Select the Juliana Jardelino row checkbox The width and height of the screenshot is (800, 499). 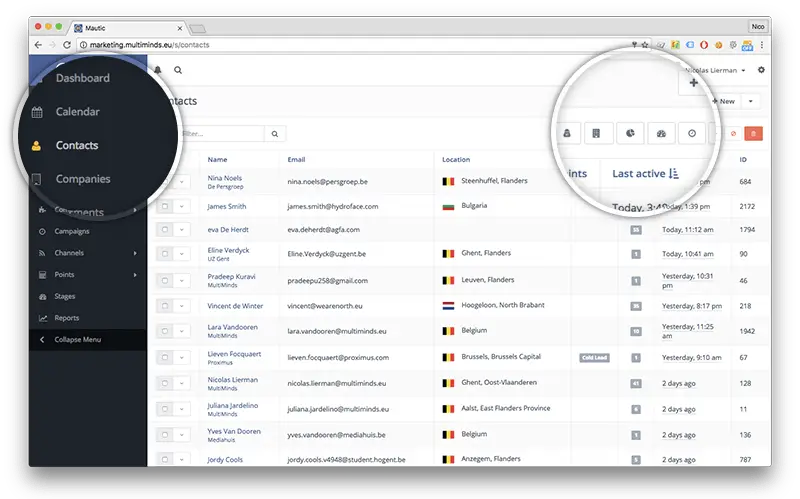point(165,409)
